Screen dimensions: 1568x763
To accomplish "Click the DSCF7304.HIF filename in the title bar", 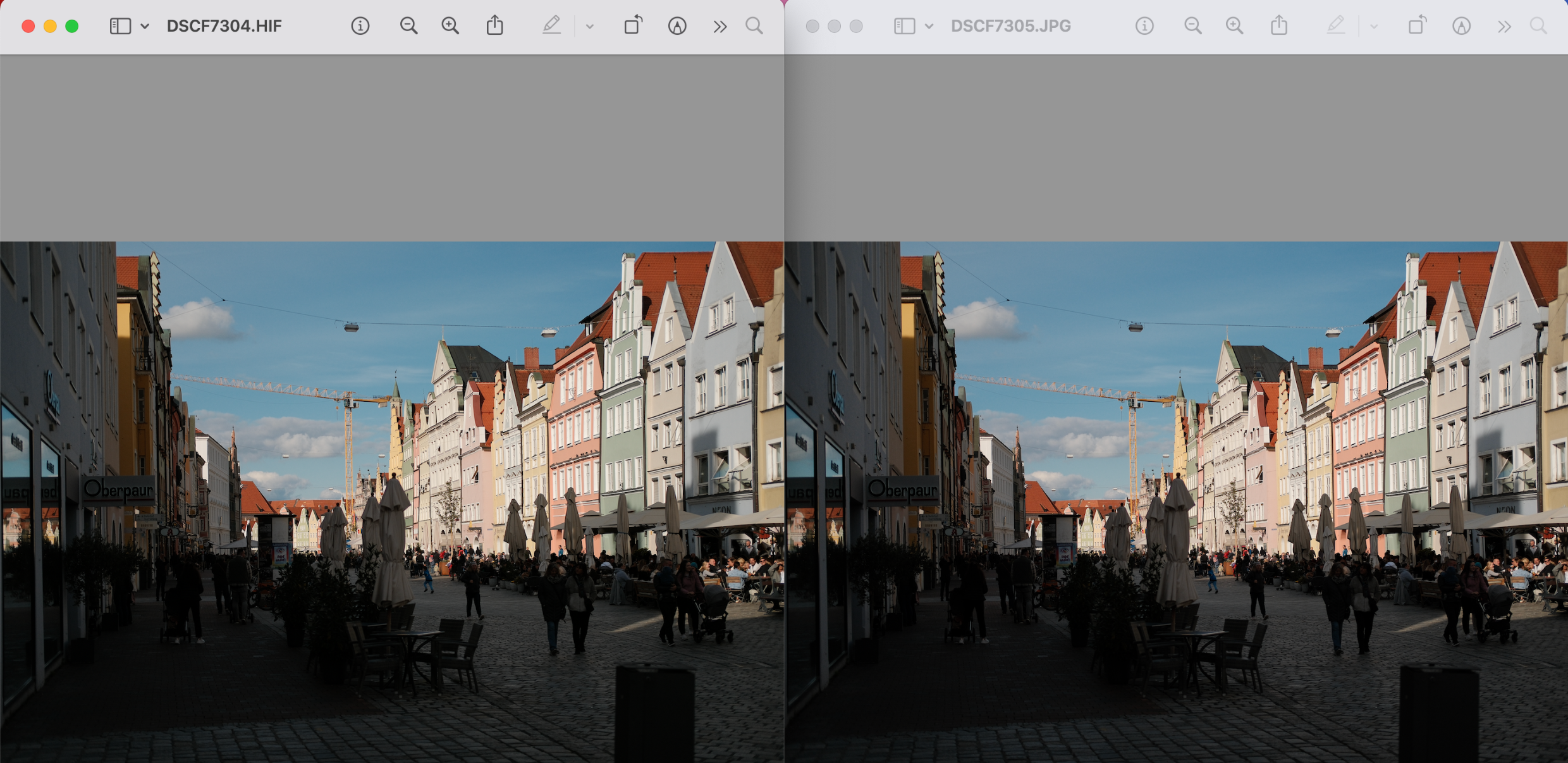I will (x=223, y=25).
